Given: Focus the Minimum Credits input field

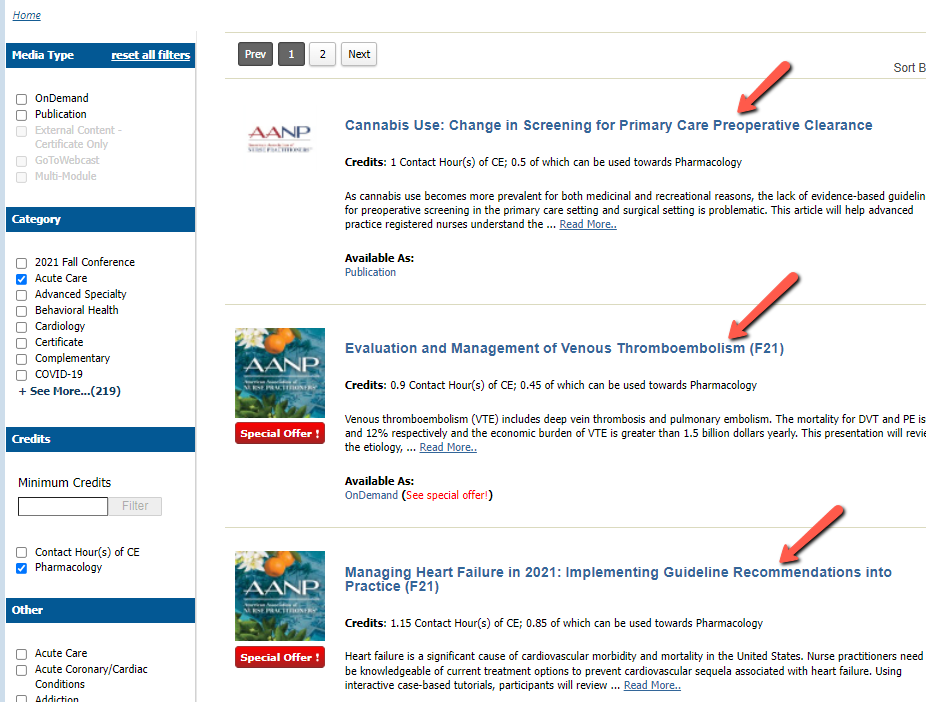Looking at the screenshot, I should pyautogui.click(x=63, y=506).
